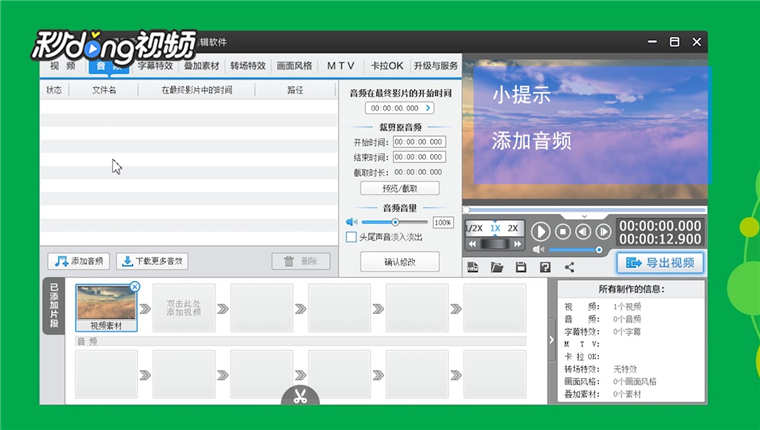
Task: Step back one frame in preview
Action: tap(583, 232)
